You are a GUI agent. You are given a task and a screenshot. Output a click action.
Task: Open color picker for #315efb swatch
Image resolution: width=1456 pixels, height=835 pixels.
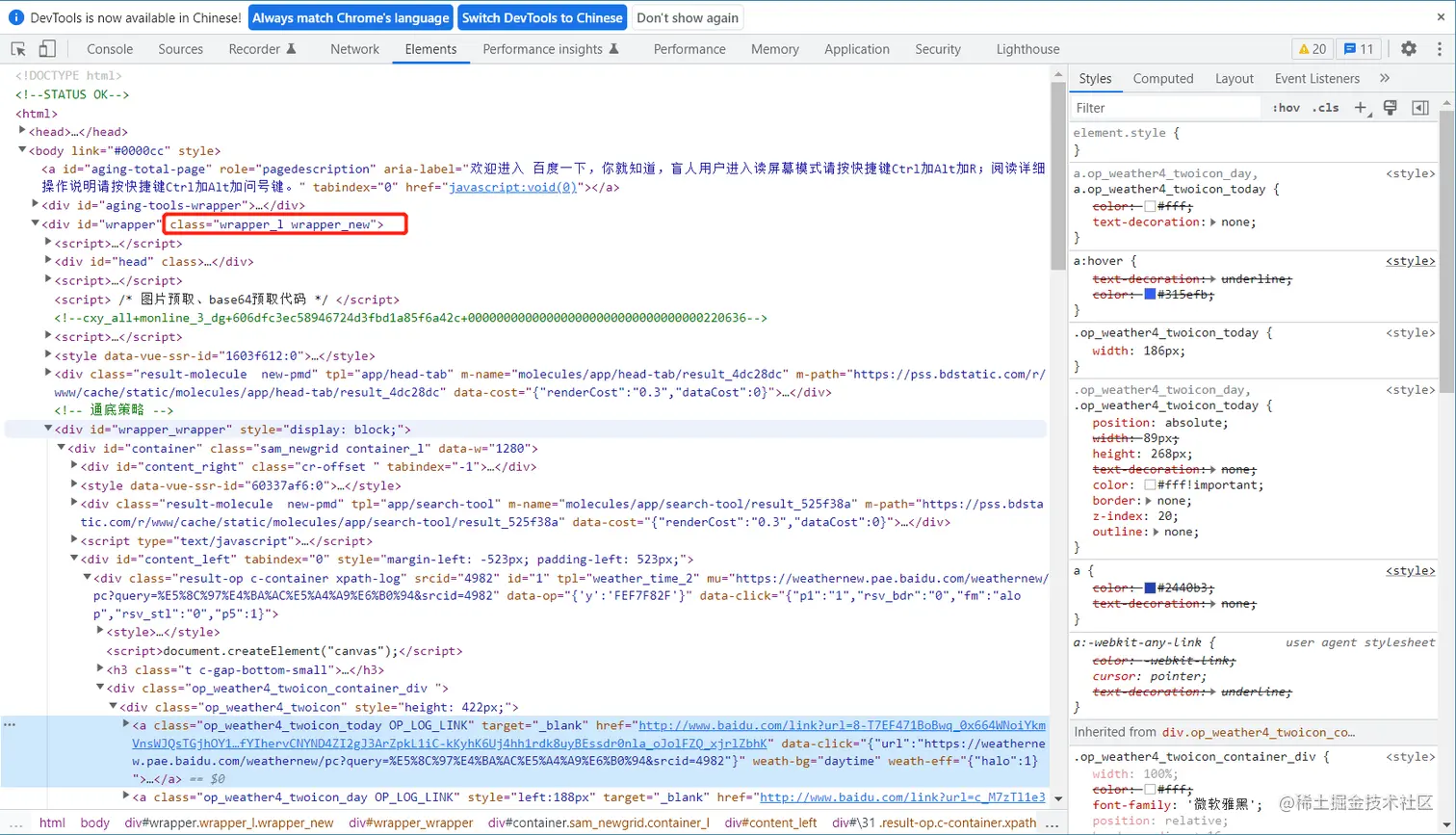[x=1150, y=295]
